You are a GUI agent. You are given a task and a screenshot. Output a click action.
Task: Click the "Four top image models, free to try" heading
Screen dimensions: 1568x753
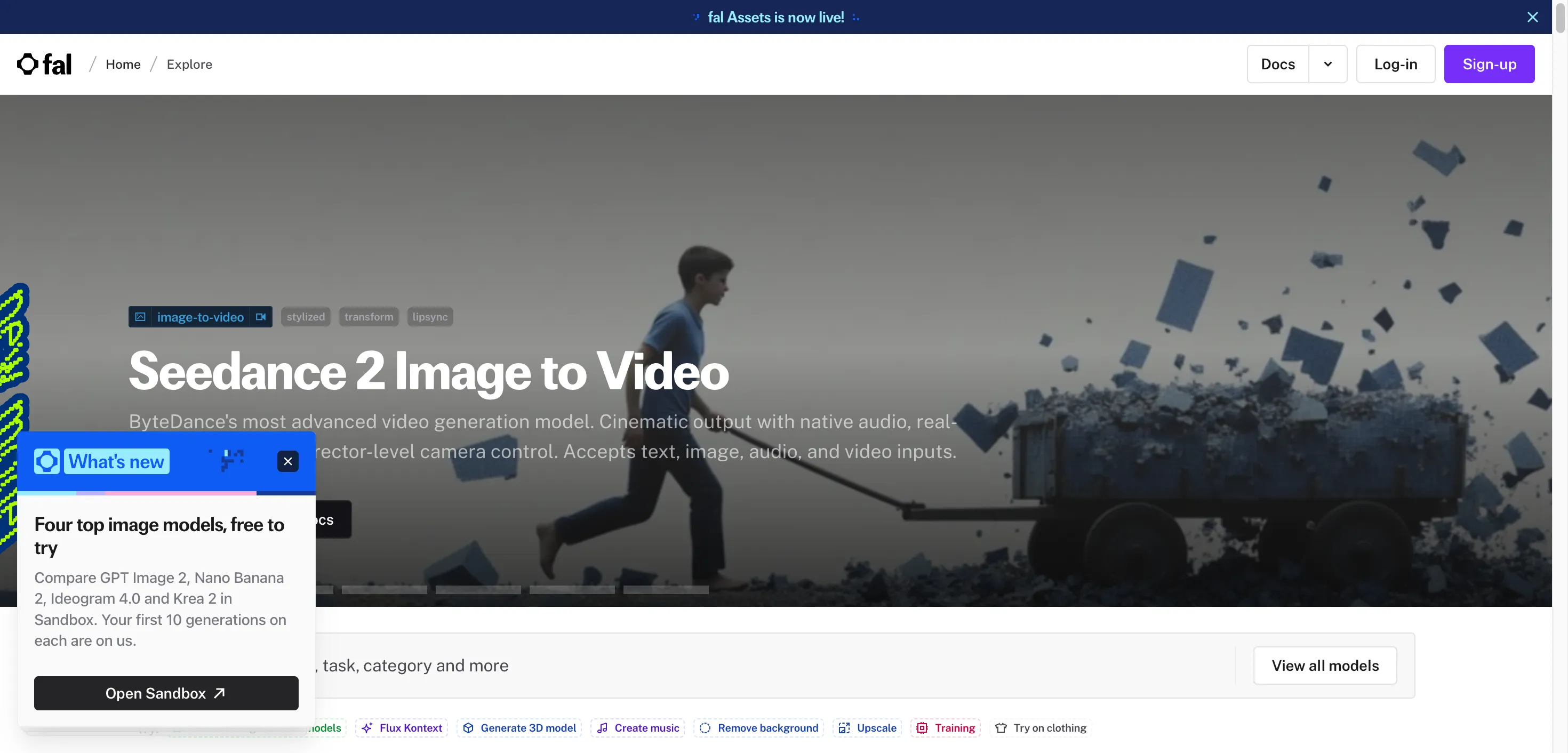pos(159,535)
